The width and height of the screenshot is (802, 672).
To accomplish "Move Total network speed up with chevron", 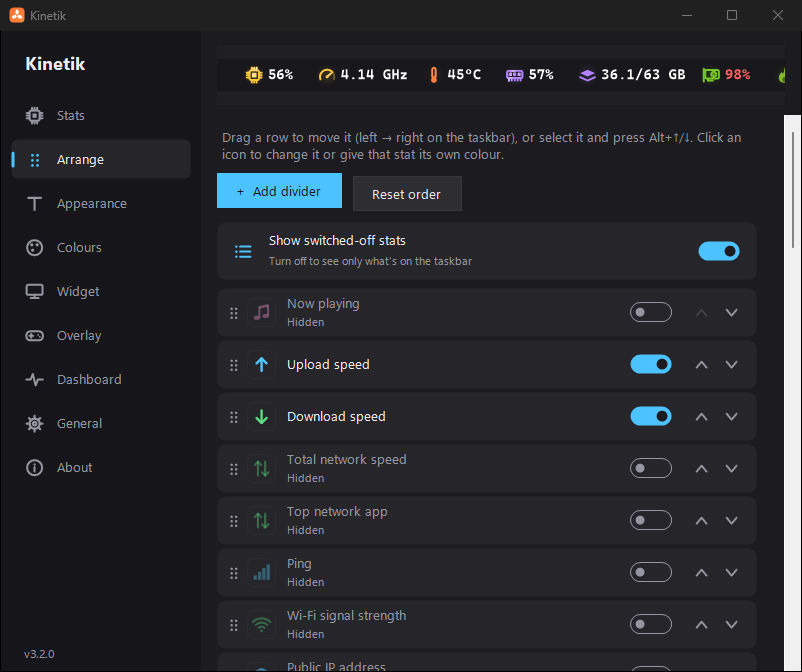I will click(x=701, y=468).
